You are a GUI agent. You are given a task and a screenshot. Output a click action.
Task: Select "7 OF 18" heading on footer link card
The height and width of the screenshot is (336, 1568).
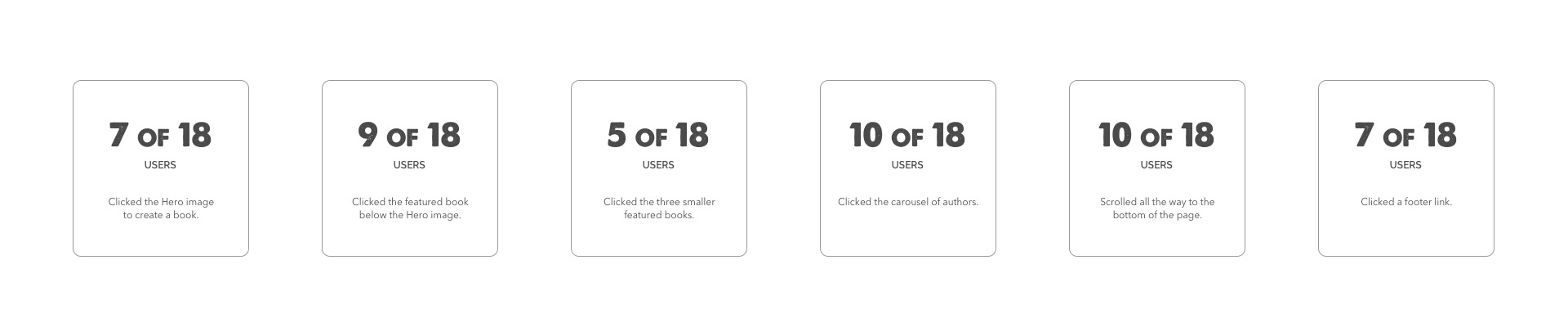pos(1405,135)
